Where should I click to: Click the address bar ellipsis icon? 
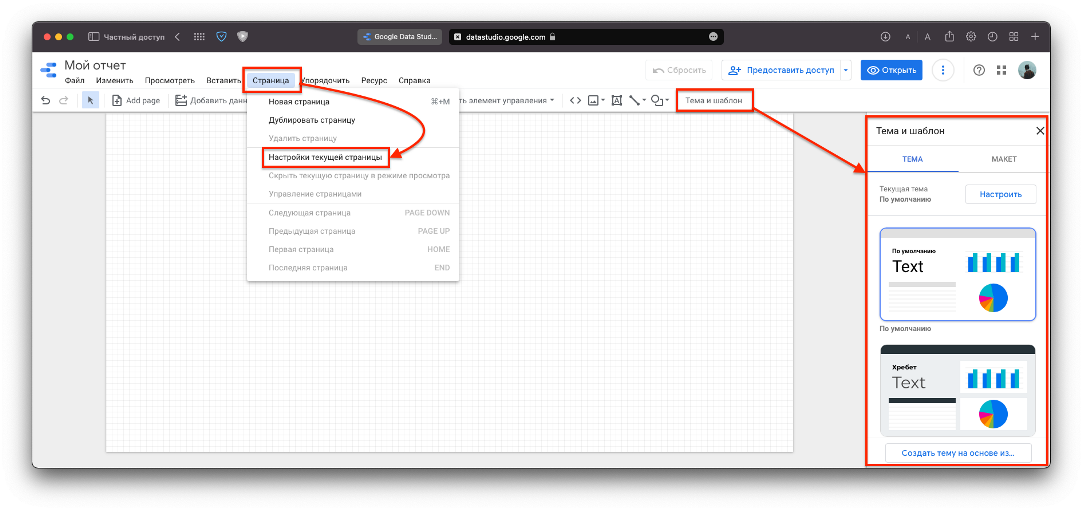[x=713, y=37]
